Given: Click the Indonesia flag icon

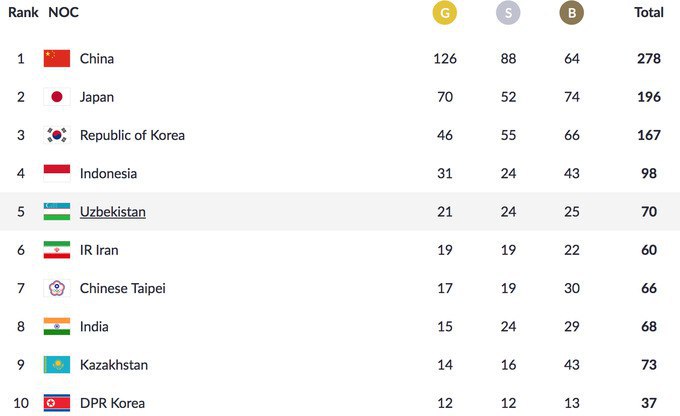Looking at the screenshot, I should (57, 173).
